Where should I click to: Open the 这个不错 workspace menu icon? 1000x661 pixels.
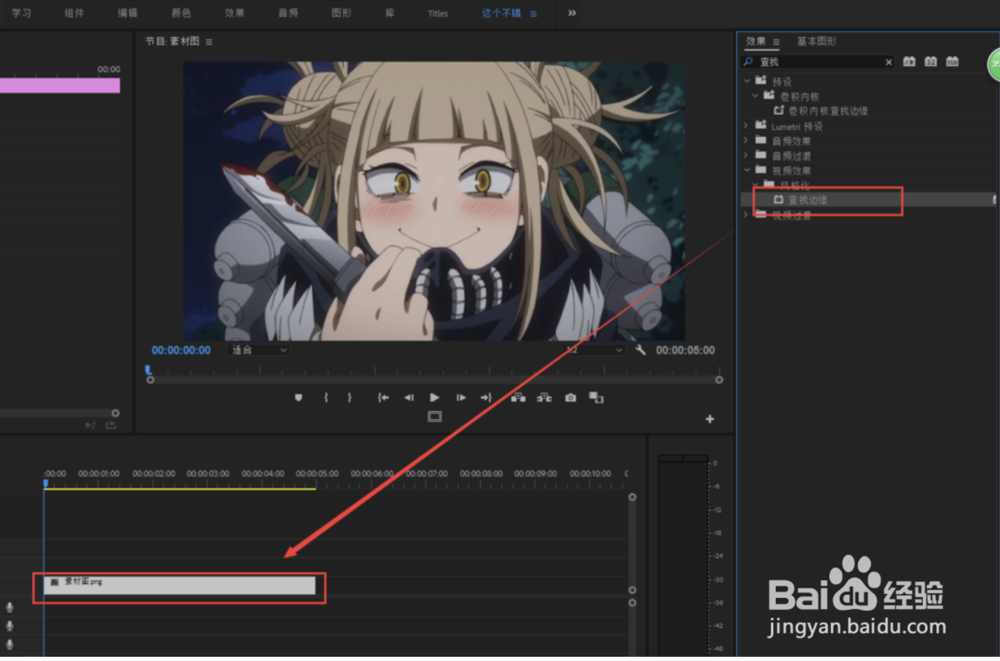[x=534, y=13]
